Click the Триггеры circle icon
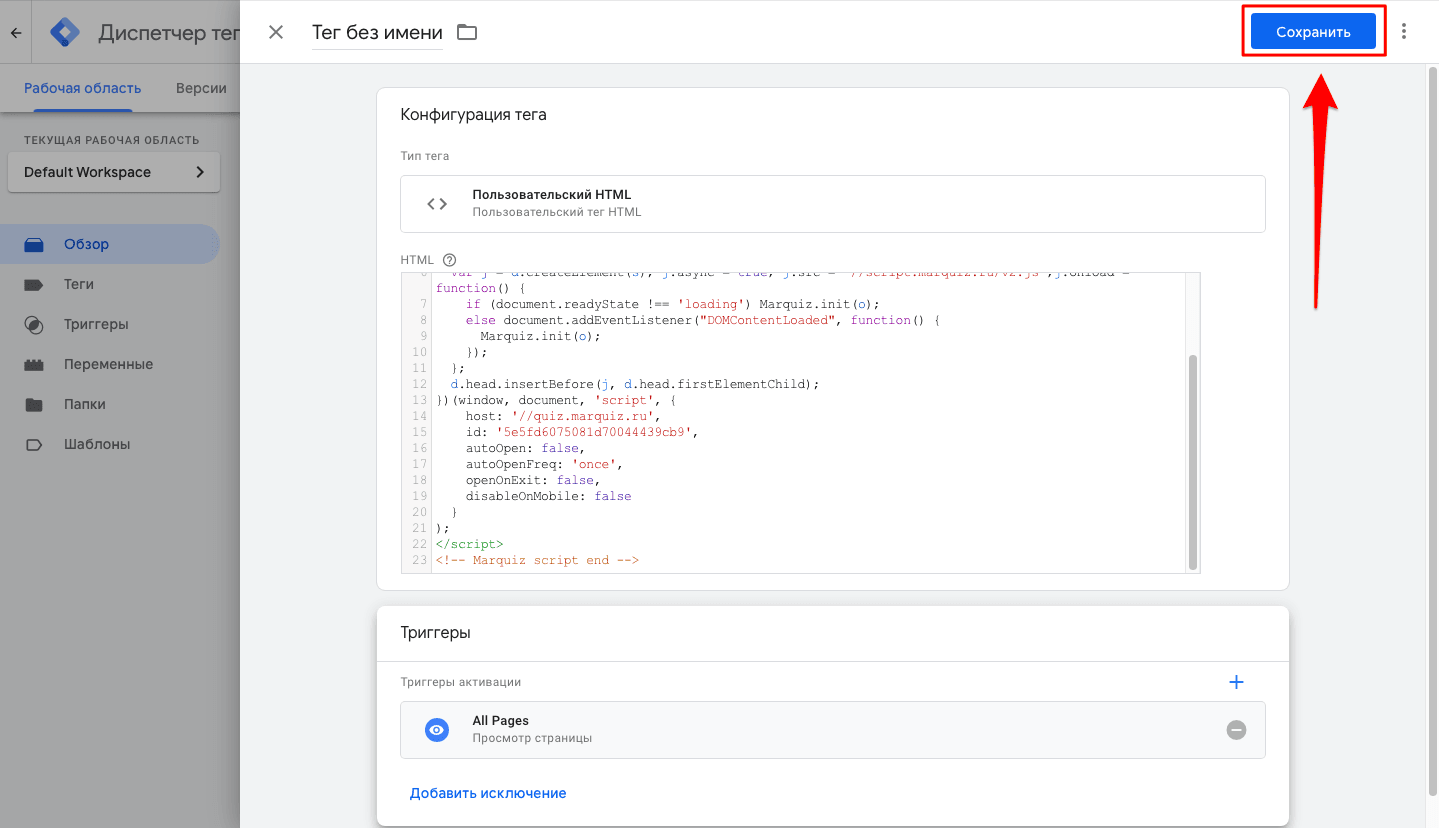1439x828 pixels. (x=34, y=324)
